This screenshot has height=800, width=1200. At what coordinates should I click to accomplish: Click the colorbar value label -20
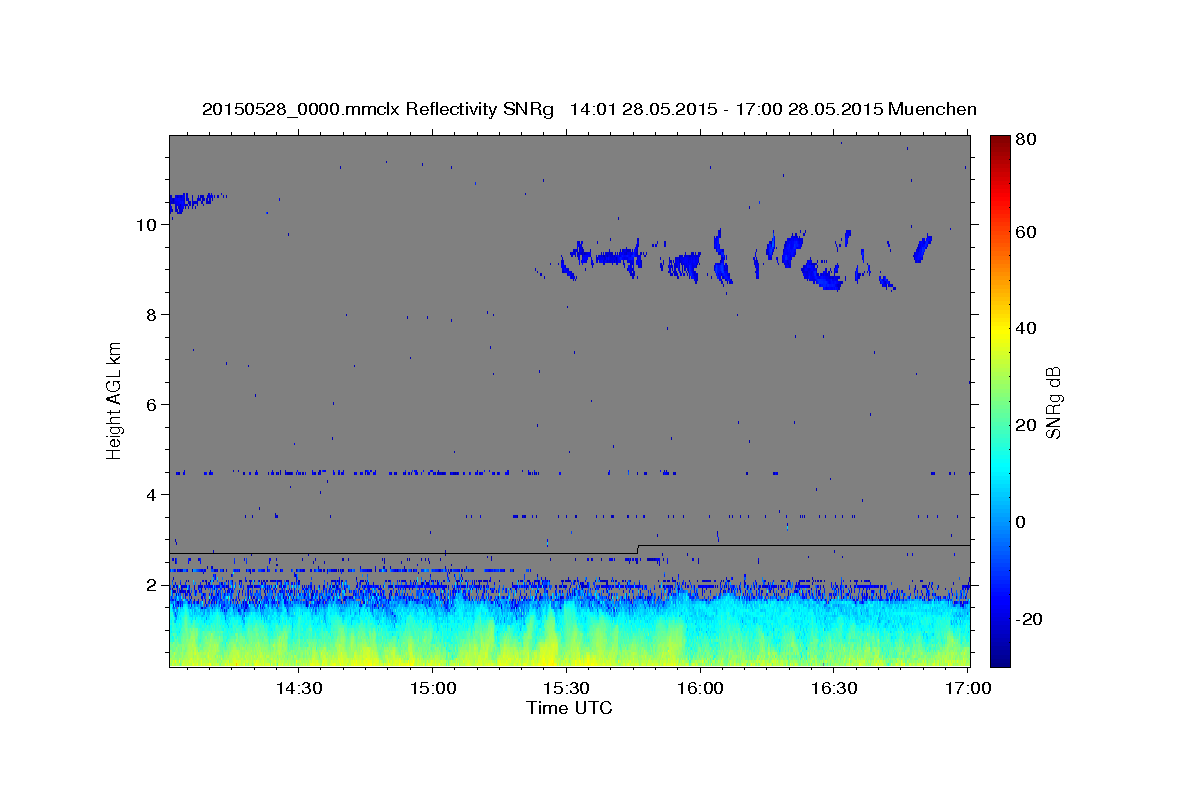tap(1031, 619)
